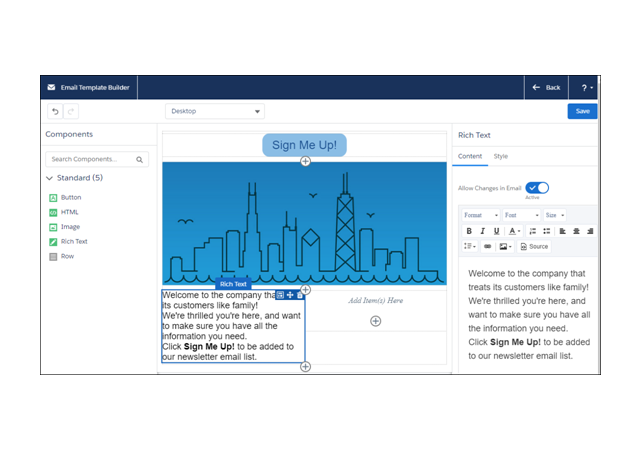642x460 pixels.
Task: Click the Save button
Action: (582, 111)
